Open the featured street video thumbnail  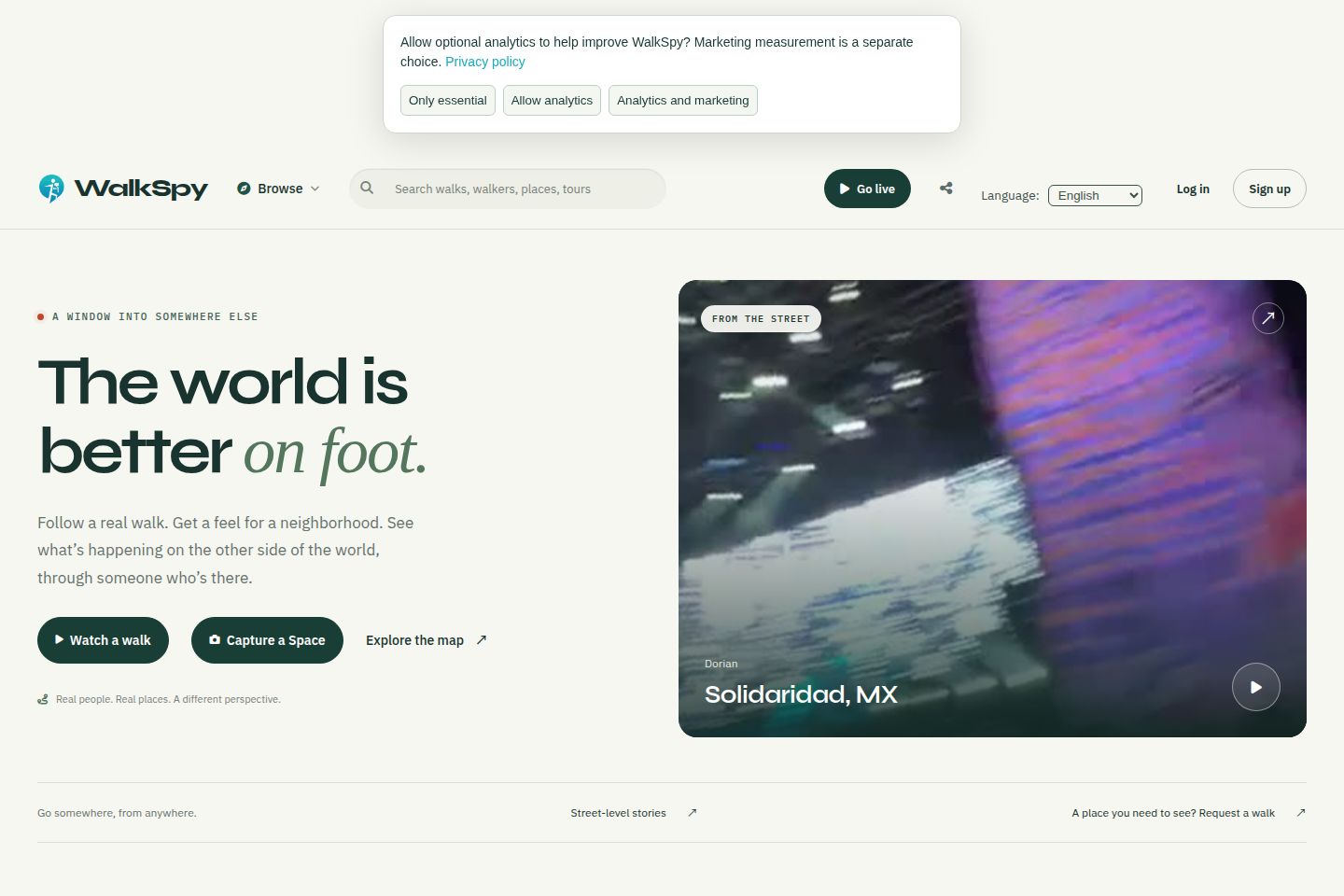tap(992, 509)
